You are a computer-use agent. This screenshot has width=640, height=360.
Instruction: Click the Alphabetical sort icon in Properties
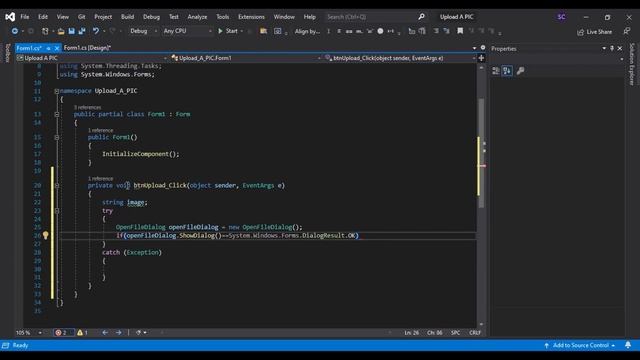(x=507, y=71)
